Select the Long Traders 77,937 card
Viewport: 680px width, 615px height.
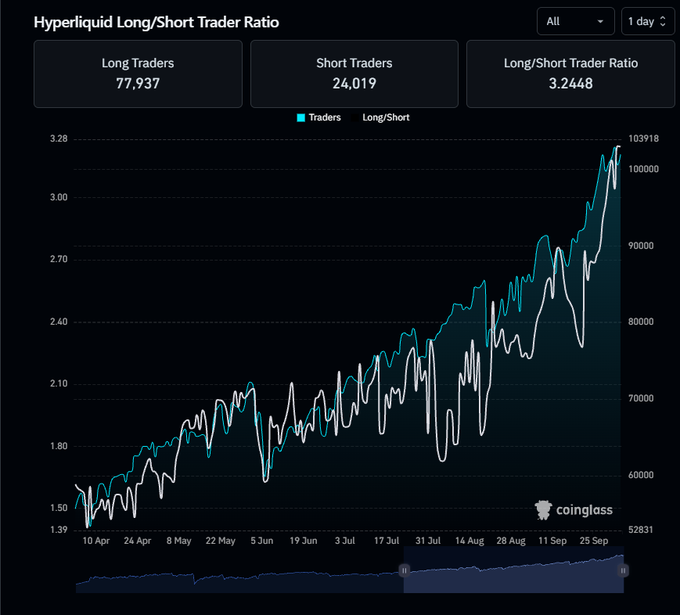pyautogui.click(x=138, y=74)
